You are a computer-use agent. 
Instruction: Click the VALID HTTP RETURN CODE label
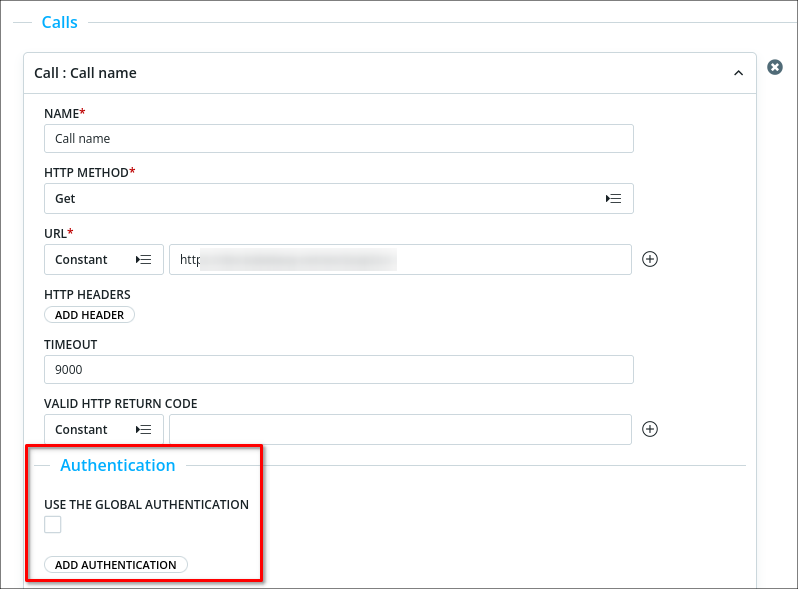[121, 404]
